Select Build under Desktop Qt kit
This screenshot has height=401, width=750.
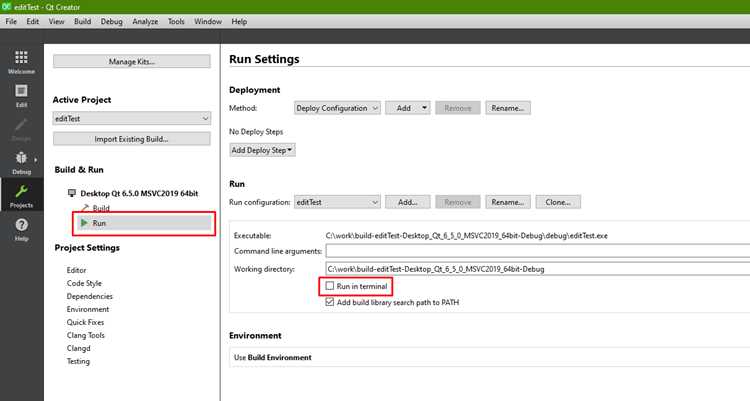point(101,208)
